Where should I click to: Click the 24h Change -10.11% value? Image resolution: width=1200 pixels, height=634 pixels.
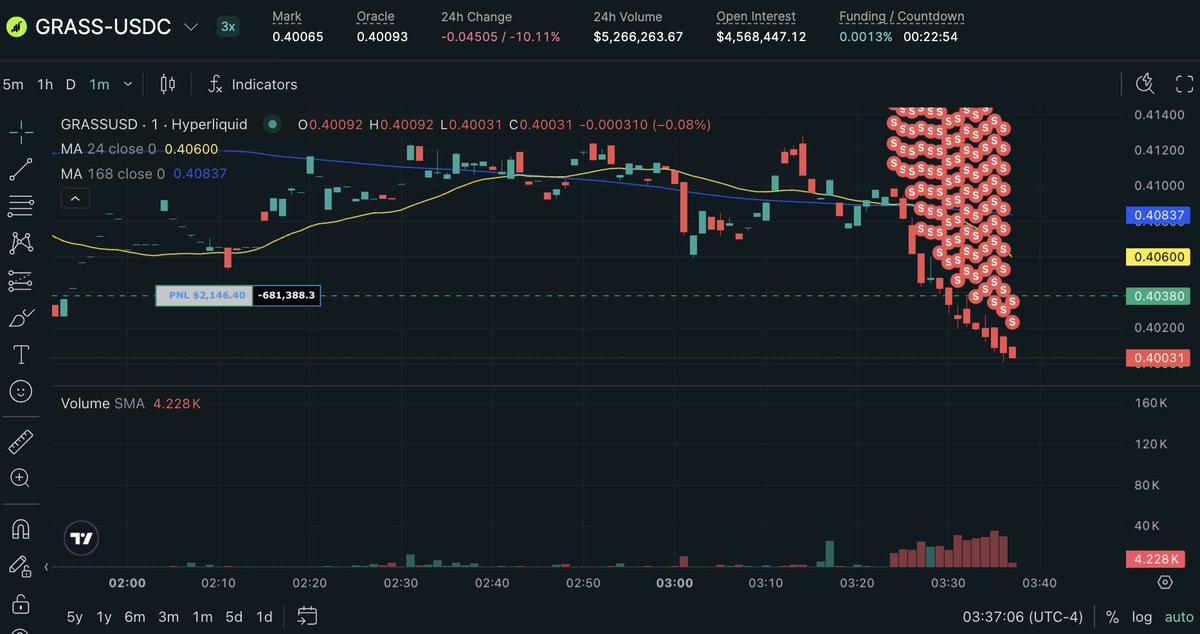pos(500,37)
